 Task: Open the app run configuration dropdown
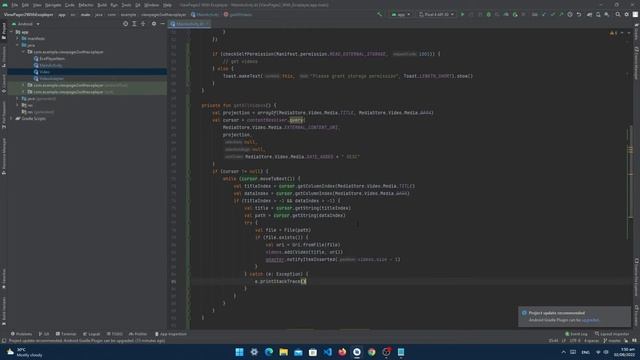(400, 14)
